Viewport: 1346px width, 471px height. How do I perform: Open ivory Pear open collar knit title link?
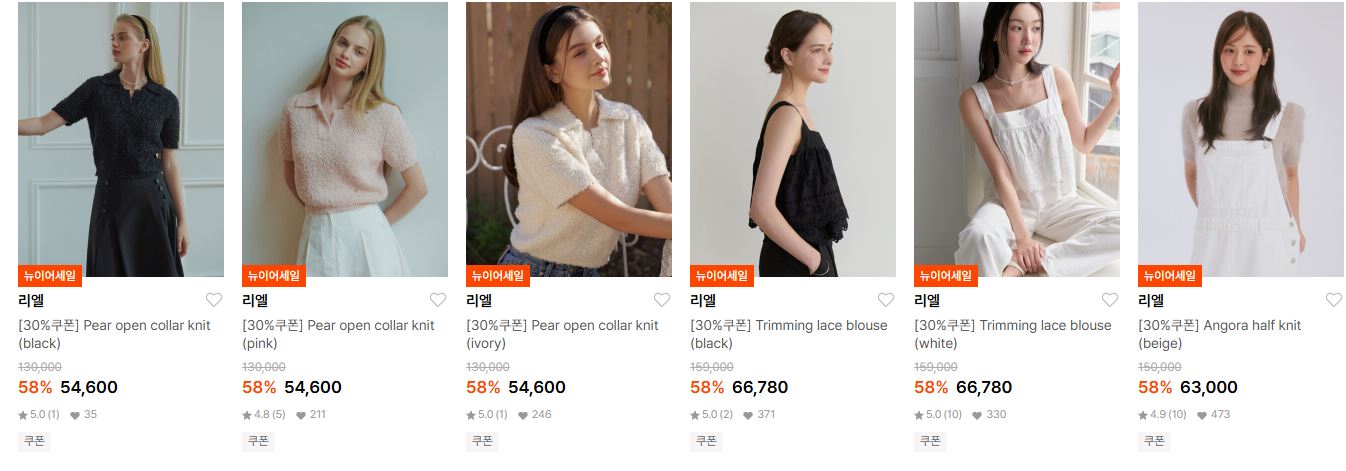coord(562,334)
